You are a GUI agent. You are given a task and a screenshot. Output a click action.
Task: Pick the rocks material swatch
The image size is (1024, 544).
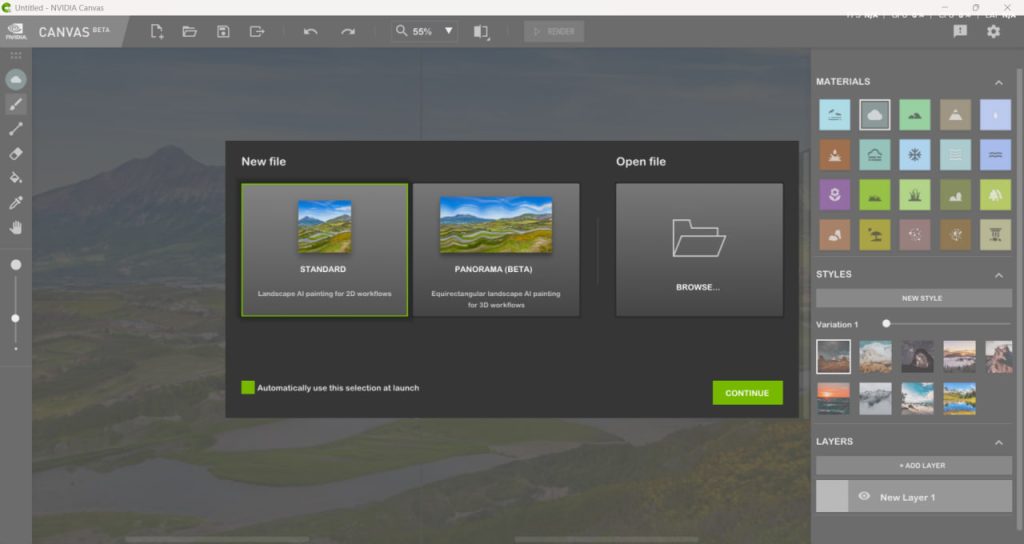(x=835, y=234)
